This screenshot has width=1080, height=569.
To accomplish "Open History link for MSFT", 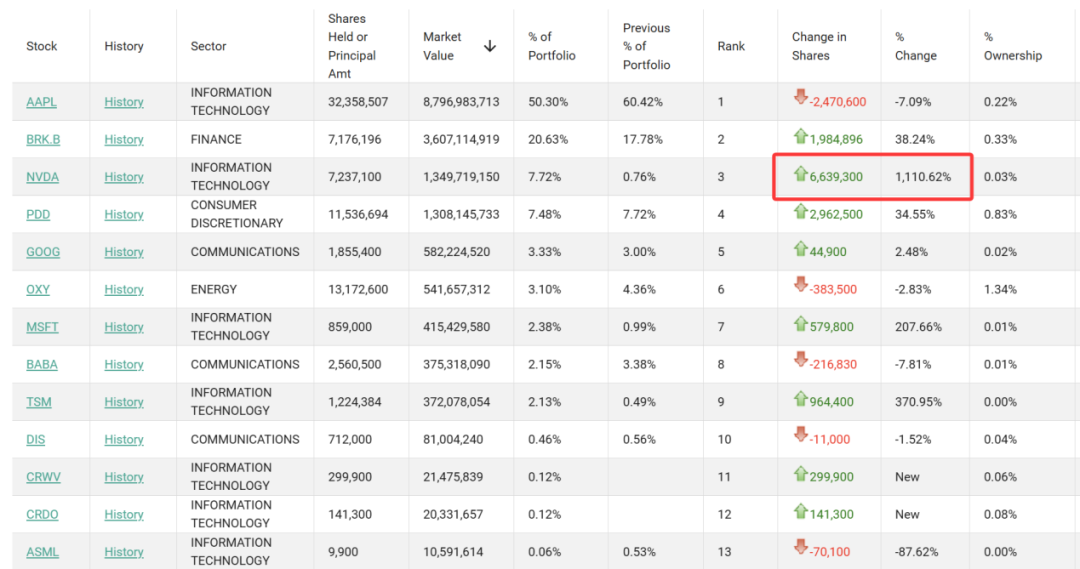I will click(124, 327).
